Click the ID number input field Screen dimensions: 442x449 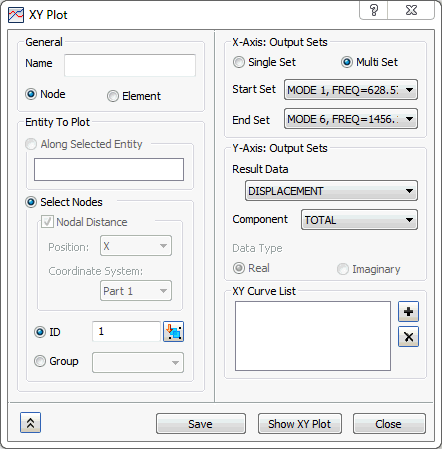coord(126,331)
